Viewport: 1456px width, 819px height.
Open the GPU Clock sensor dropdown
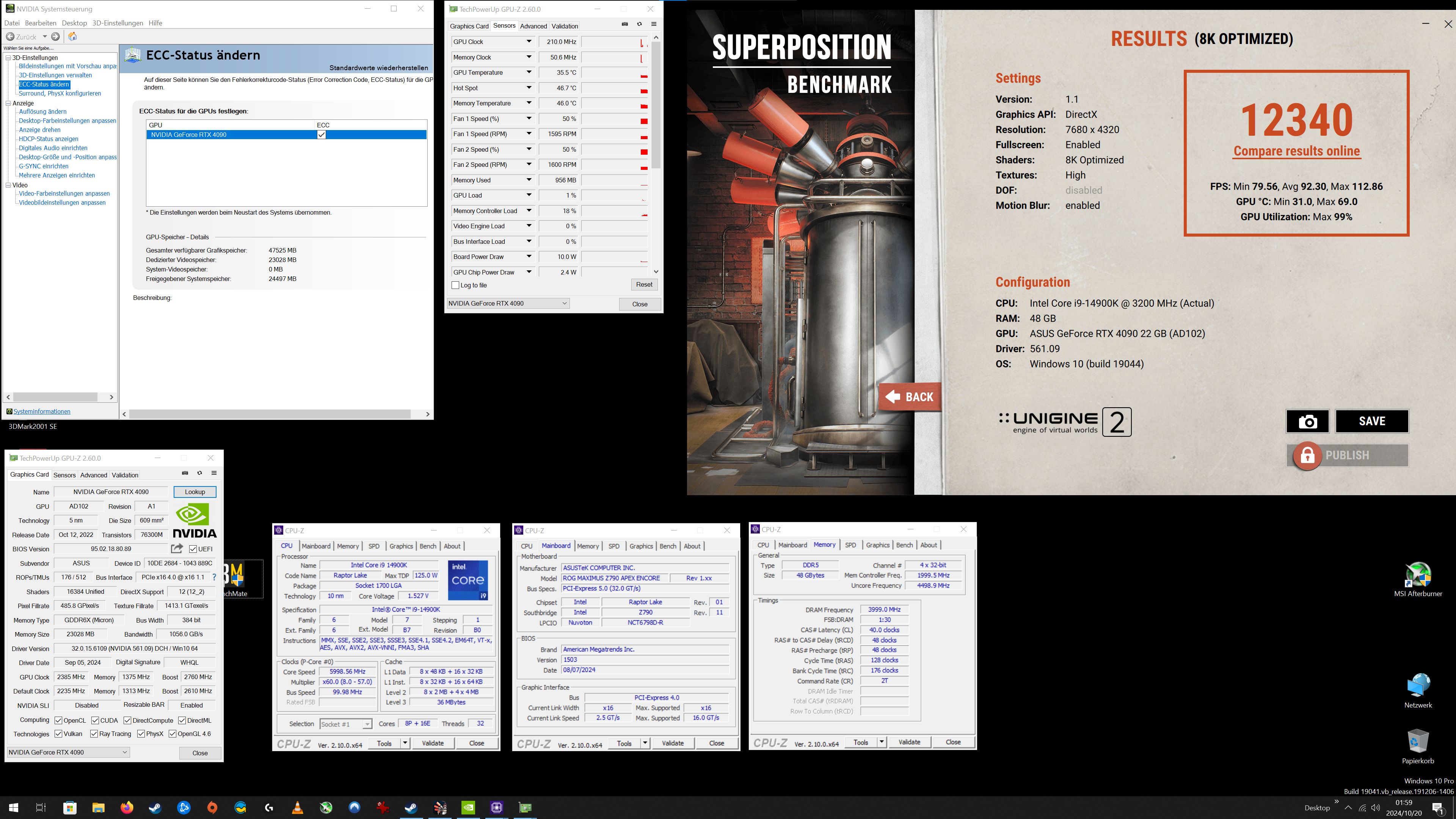pos(529,41)
